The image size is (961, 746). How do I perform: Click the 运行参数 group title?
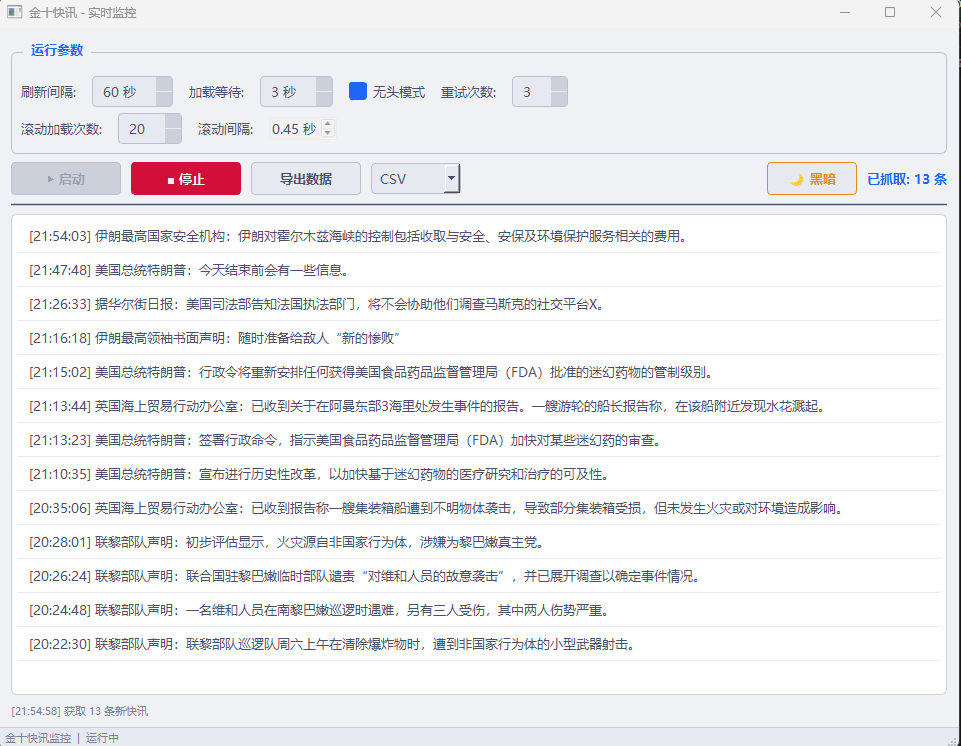pos(57,50)
